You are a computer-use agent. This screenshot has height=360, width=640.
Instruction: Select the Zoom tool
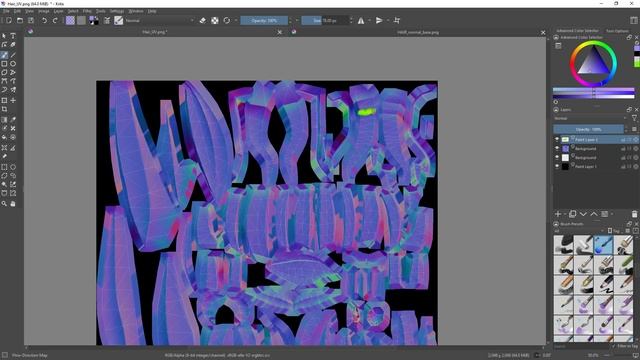coord(4,204)
